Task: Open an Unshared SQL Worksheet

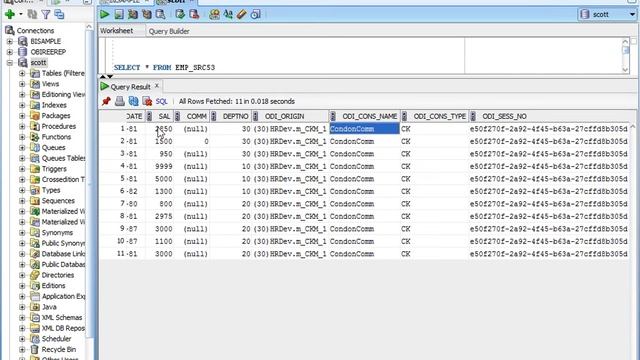Action: (214, 14)
